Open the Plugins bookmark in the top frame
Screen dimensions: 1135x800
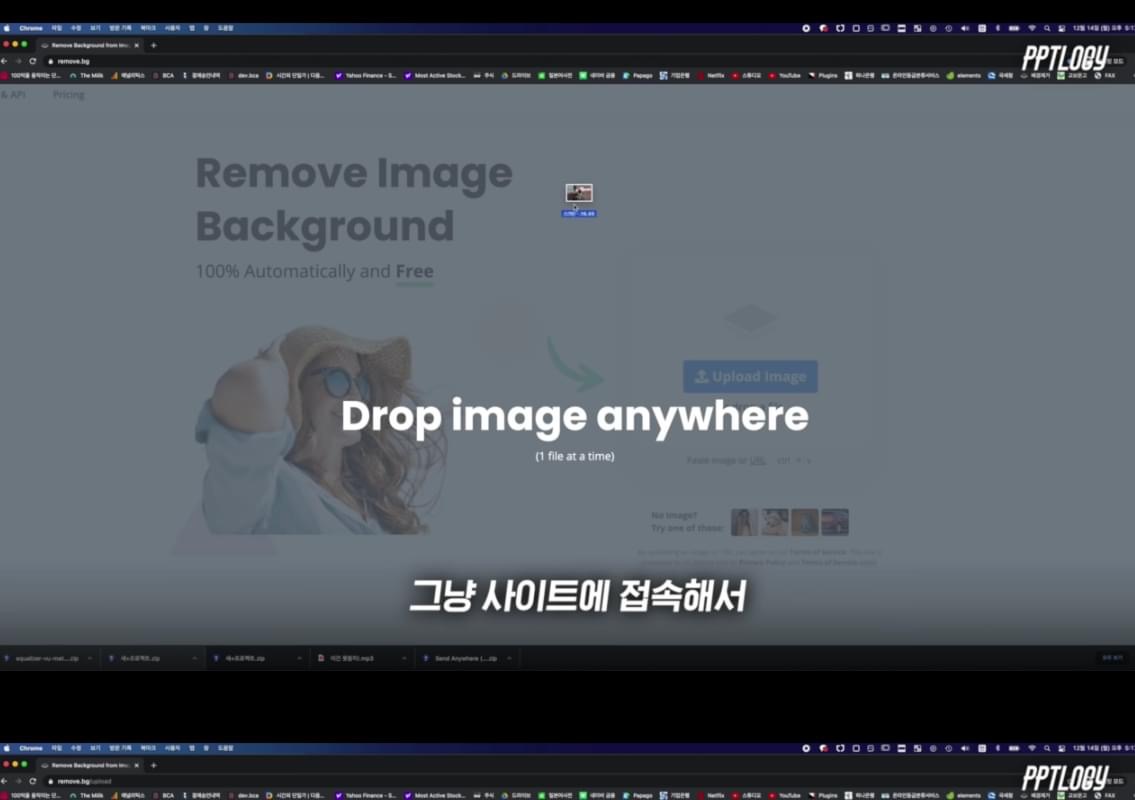[823, 75]
